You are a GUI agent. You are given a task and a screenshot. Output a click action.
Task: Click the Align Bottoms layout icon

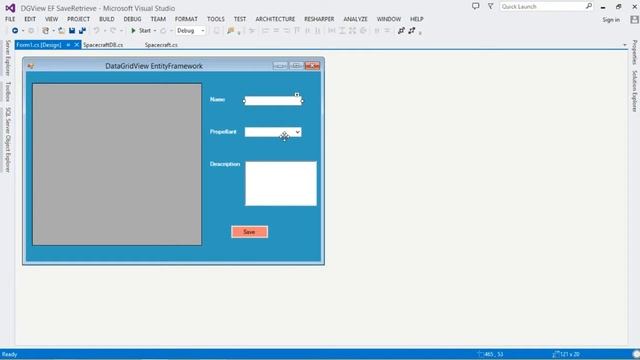318,31
